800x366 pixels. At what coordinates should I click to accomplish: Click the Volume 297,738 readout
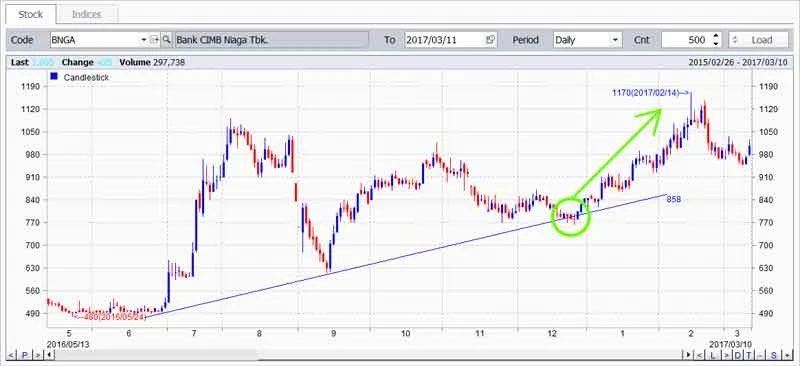(x=152, y=62)
